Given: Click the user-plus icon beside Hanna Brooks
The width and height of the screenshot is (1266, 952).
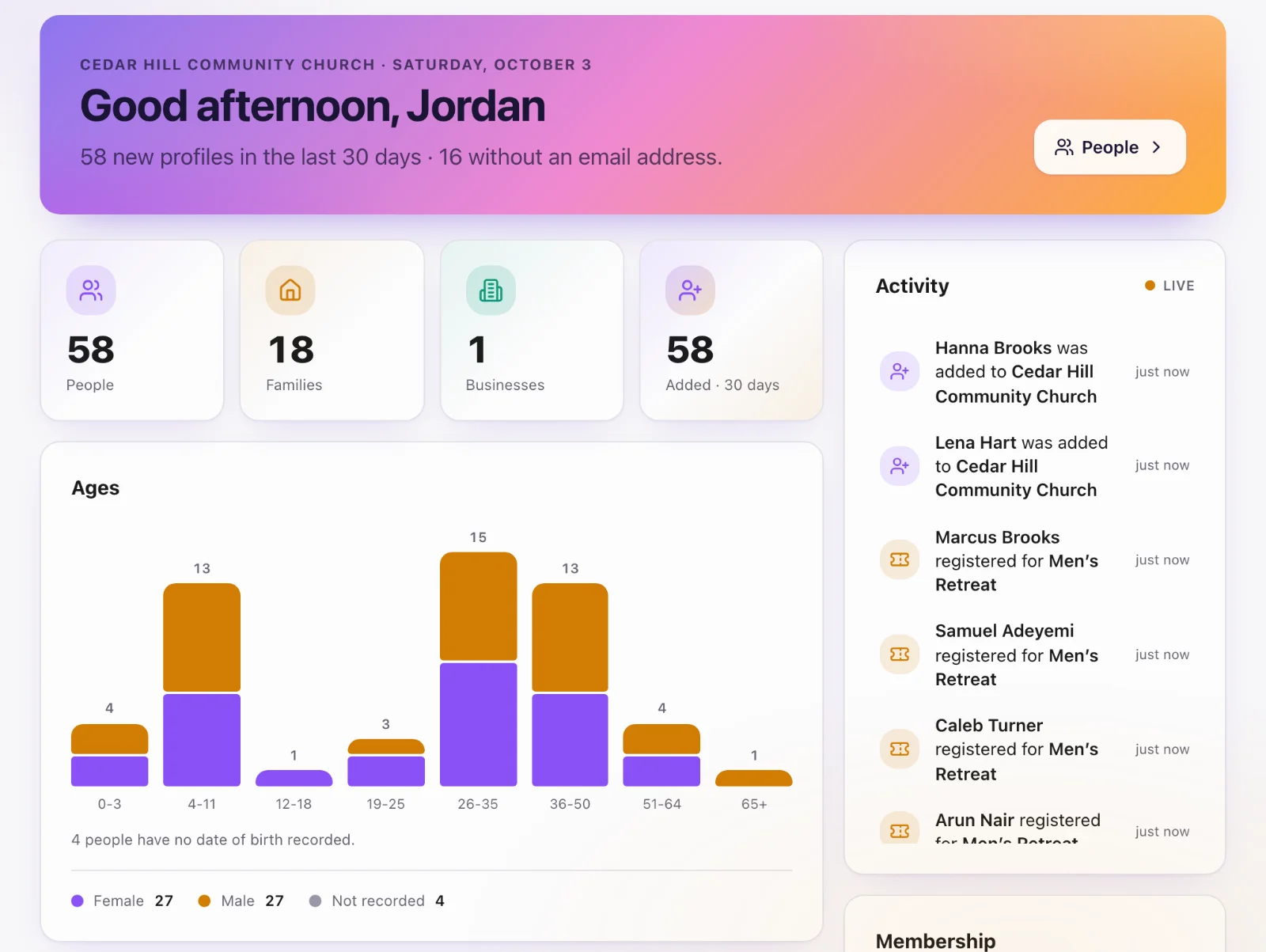Looking at the screenshot, I should pos(900,371).
